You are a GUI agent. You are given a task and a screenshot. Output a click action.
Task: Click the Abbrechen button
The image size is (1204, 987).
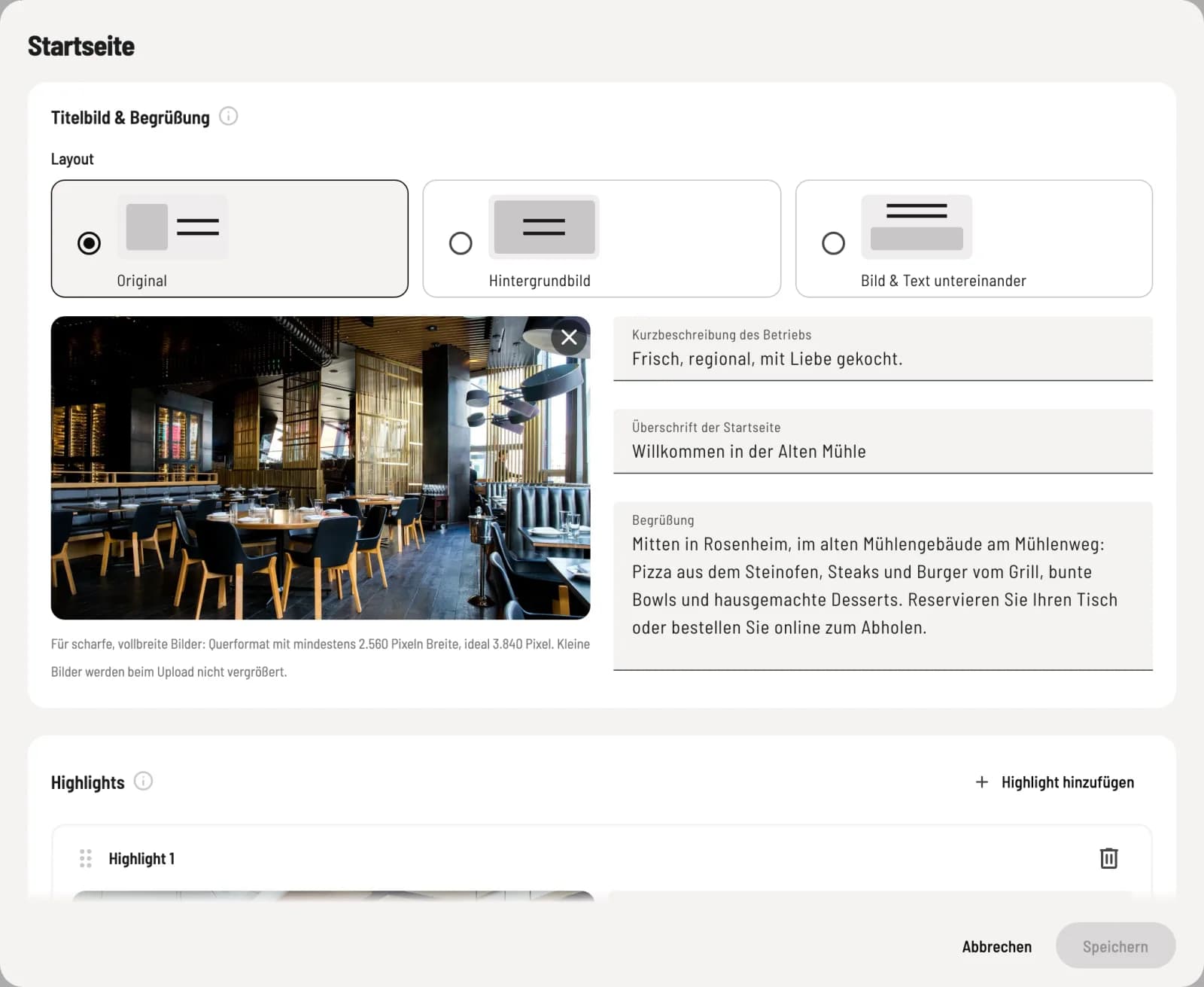(996, 946)
